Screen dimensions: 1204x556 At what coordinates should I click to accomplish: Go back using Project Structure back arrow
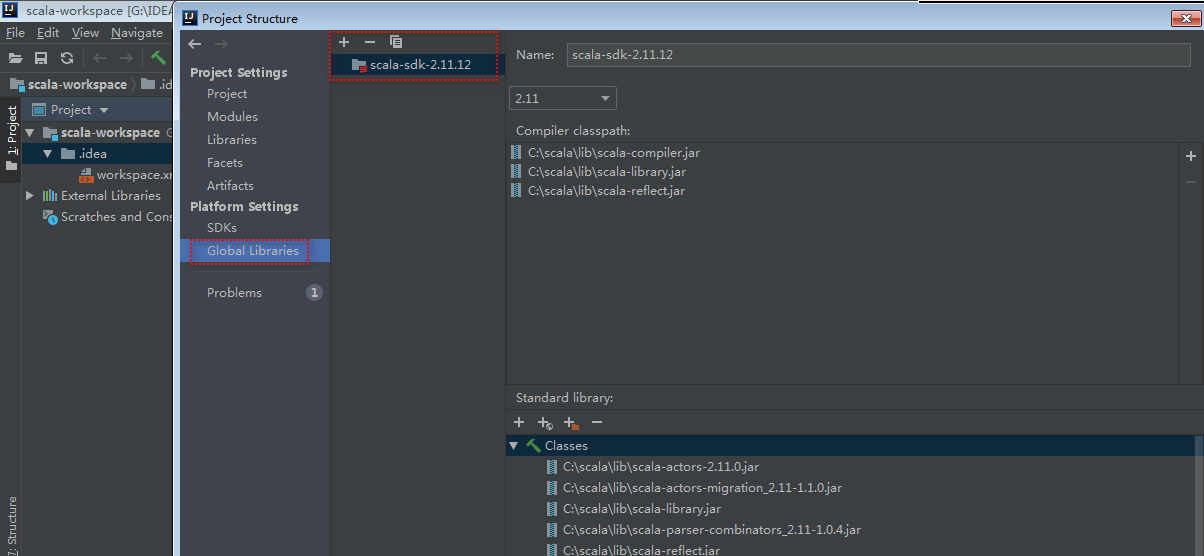[195, 44]
